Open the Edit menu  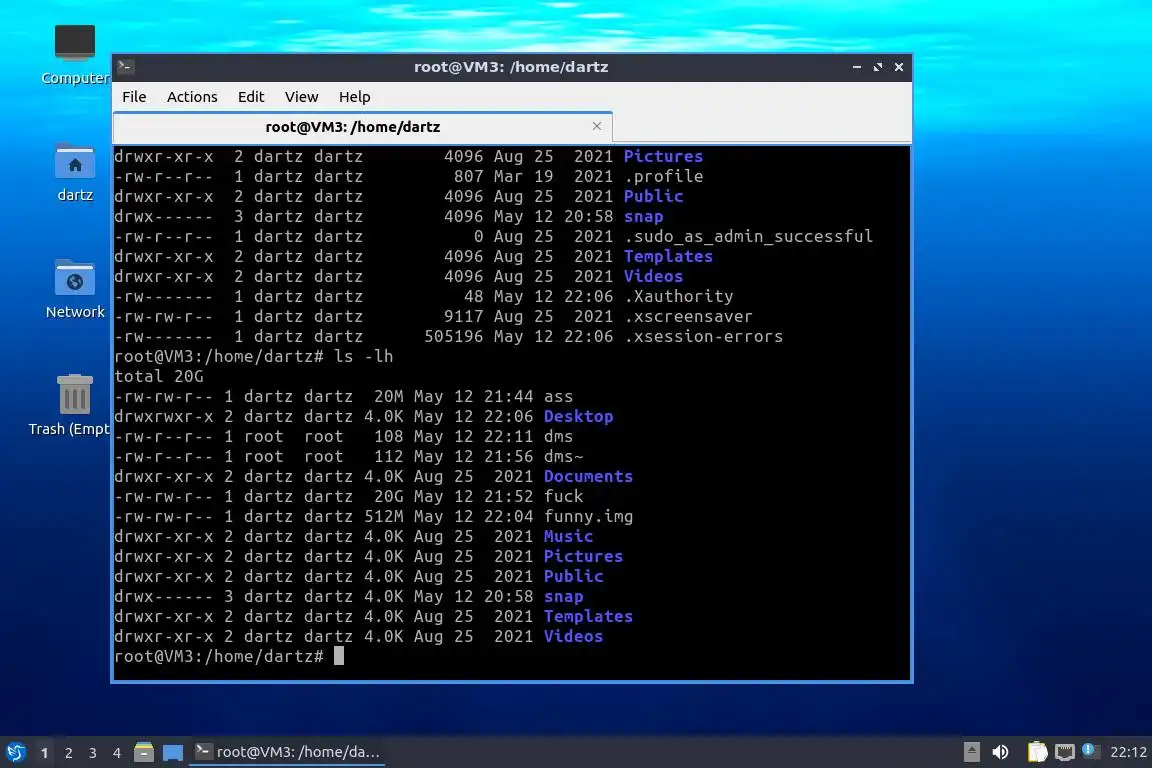(x=251, y=97)
